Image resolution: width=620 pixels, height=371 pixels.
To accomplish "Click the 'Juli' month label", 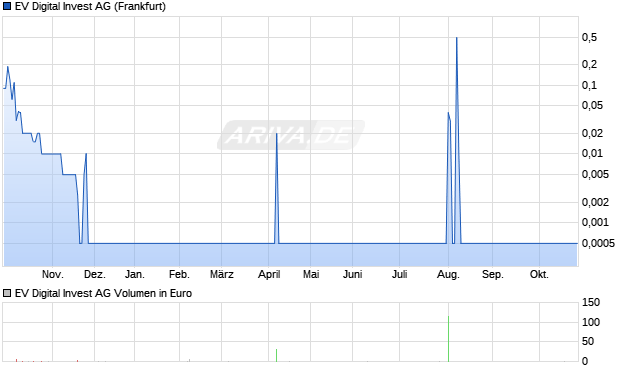I will [x=399, y=274].
